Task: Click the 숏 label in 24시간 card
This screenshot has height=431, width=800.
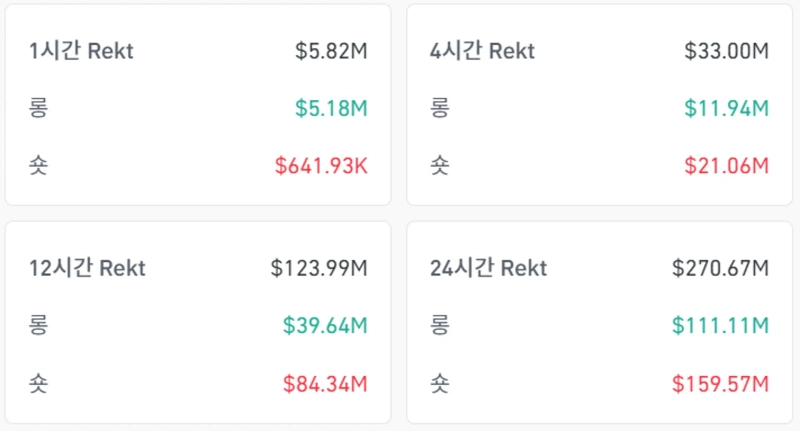Action: (439, 383)
